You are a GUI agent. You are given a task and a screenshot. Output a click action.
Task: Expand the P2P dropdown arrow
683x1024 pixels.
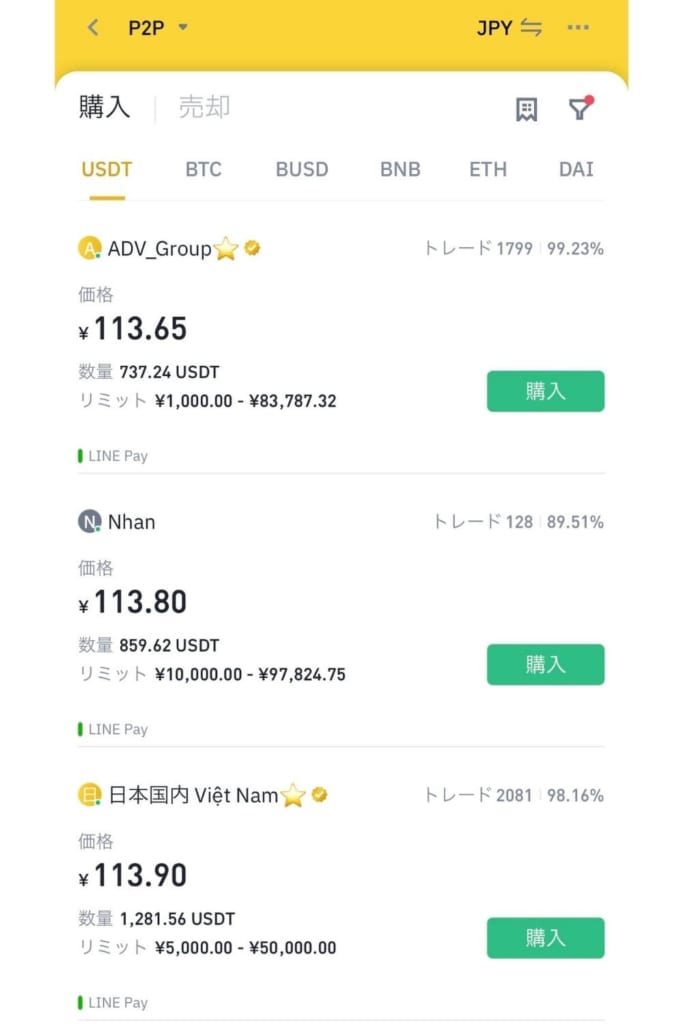point(183,27)
